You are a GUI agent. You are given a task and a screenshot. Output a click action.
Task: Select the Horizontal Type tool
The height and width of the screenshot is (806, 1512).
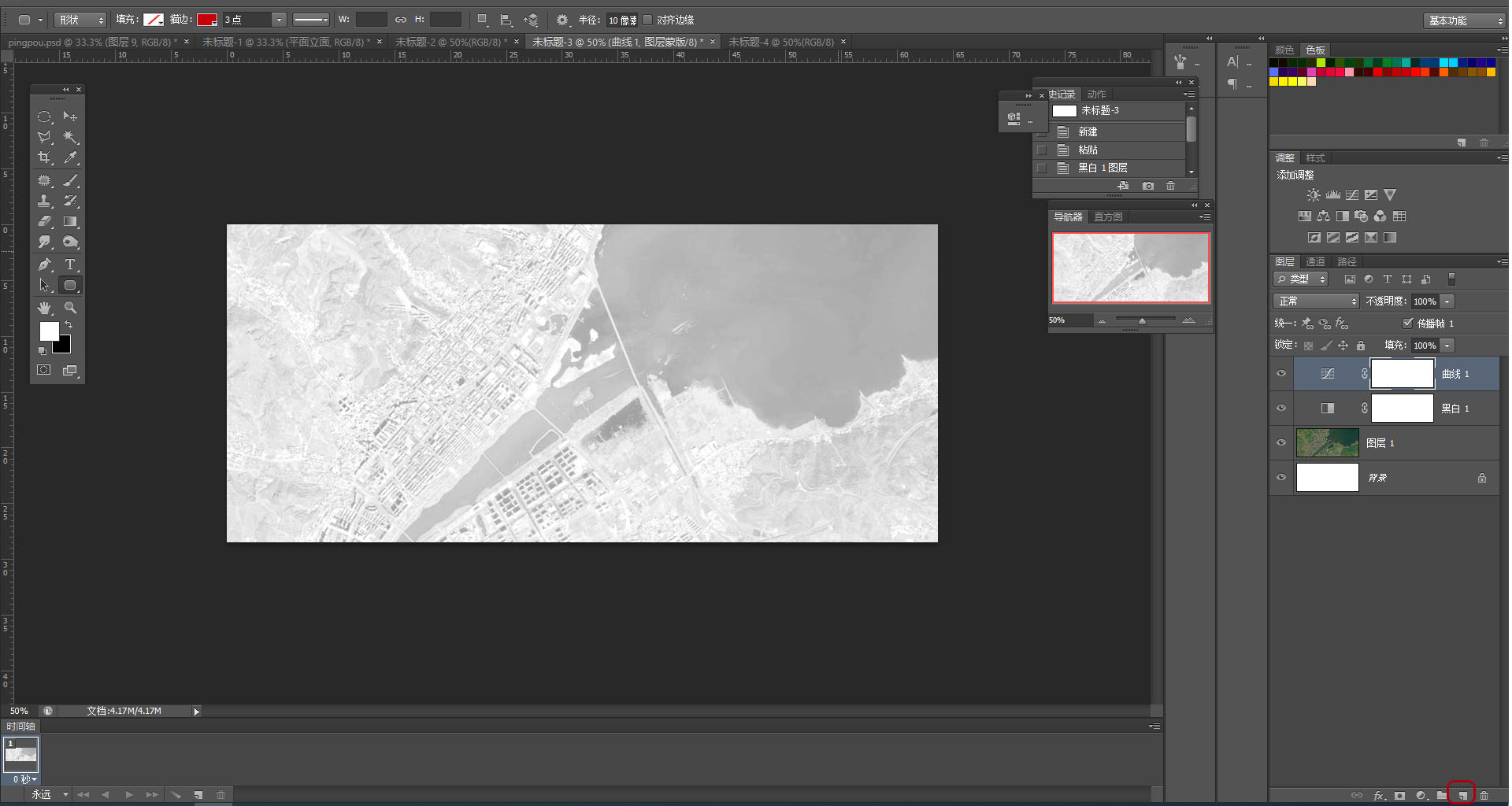pyautogui.click(x=70, y=264)
